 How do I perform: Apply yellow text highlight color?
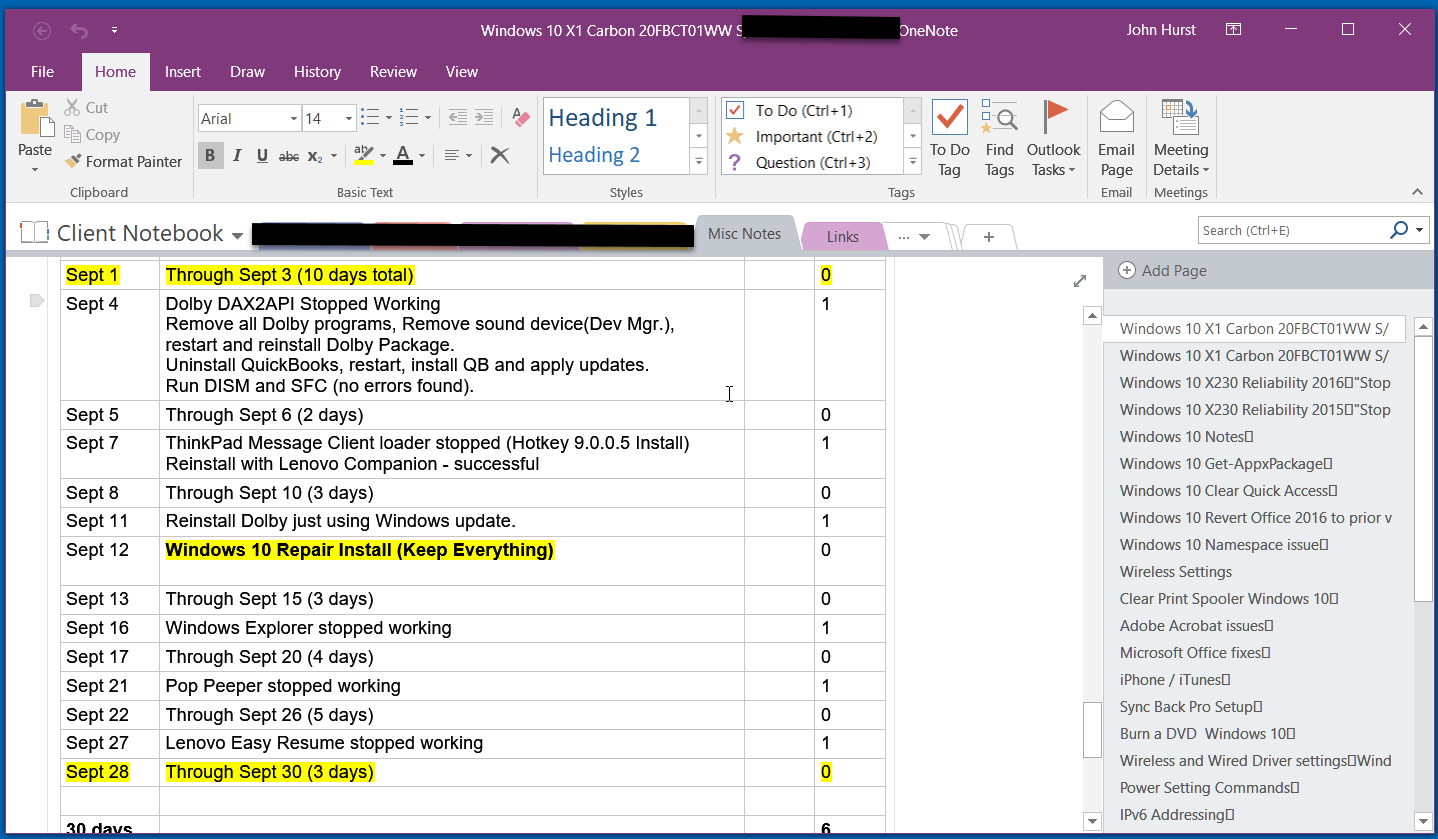[363, 155]
